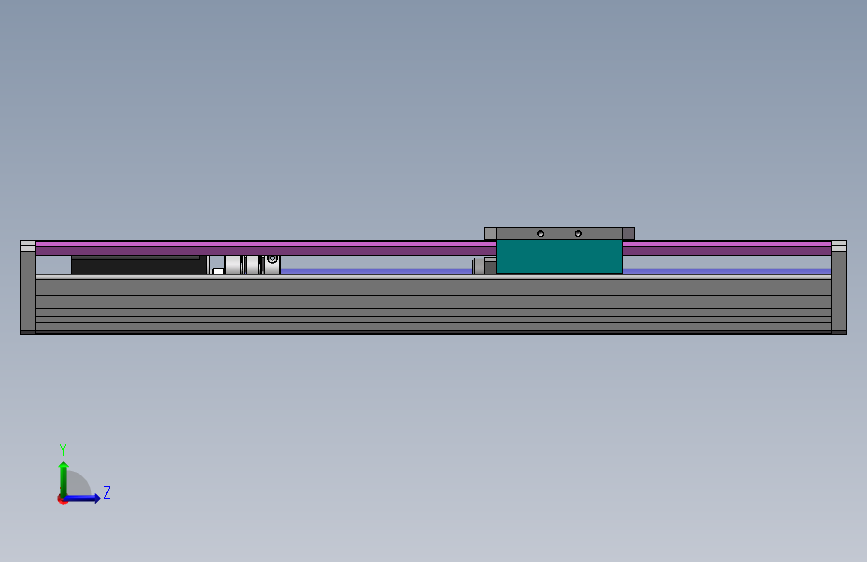Select the gray top plate on the carriage
Screen dimensions: 867x562
559,233
